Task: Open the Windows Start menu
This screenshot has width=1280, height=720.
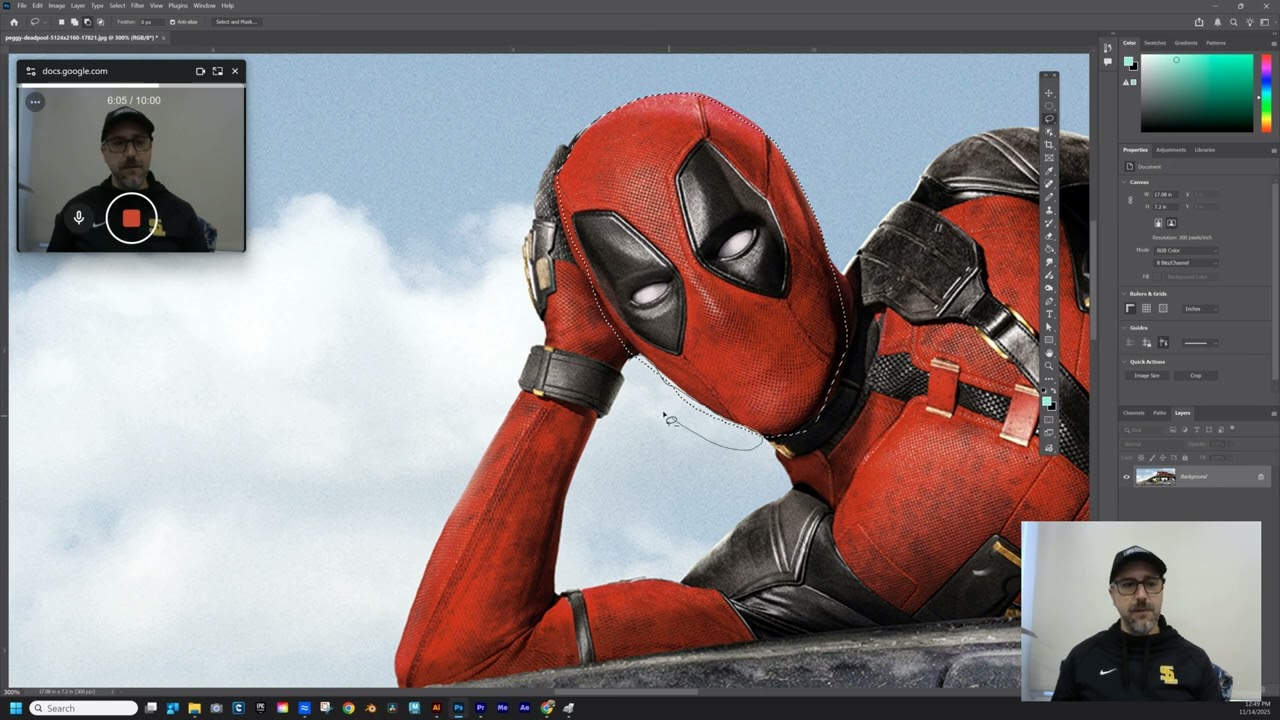Action: click(15, 708)
